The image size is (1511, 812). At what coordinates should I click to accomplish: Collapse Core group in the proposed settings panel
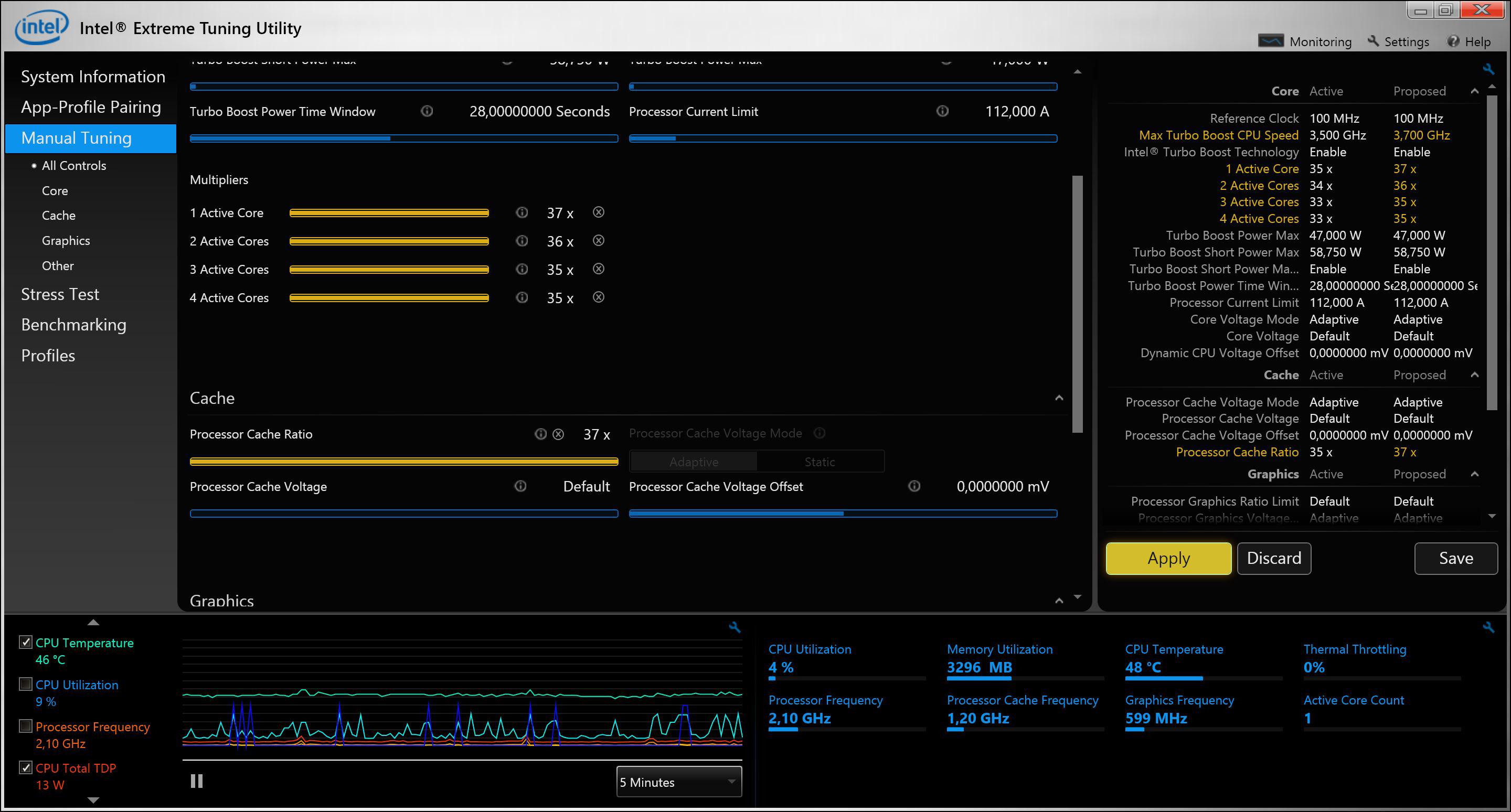pyautogui.click(x=1474, y=91)
